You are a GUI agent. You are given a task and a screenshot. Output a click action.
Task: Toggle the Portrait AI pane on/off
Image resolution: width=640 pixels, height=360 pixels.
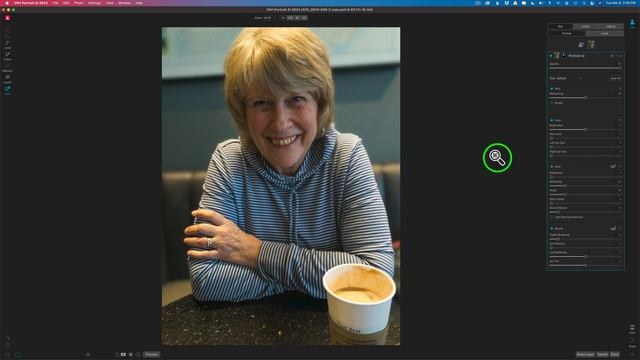click(x=551, y=56)
